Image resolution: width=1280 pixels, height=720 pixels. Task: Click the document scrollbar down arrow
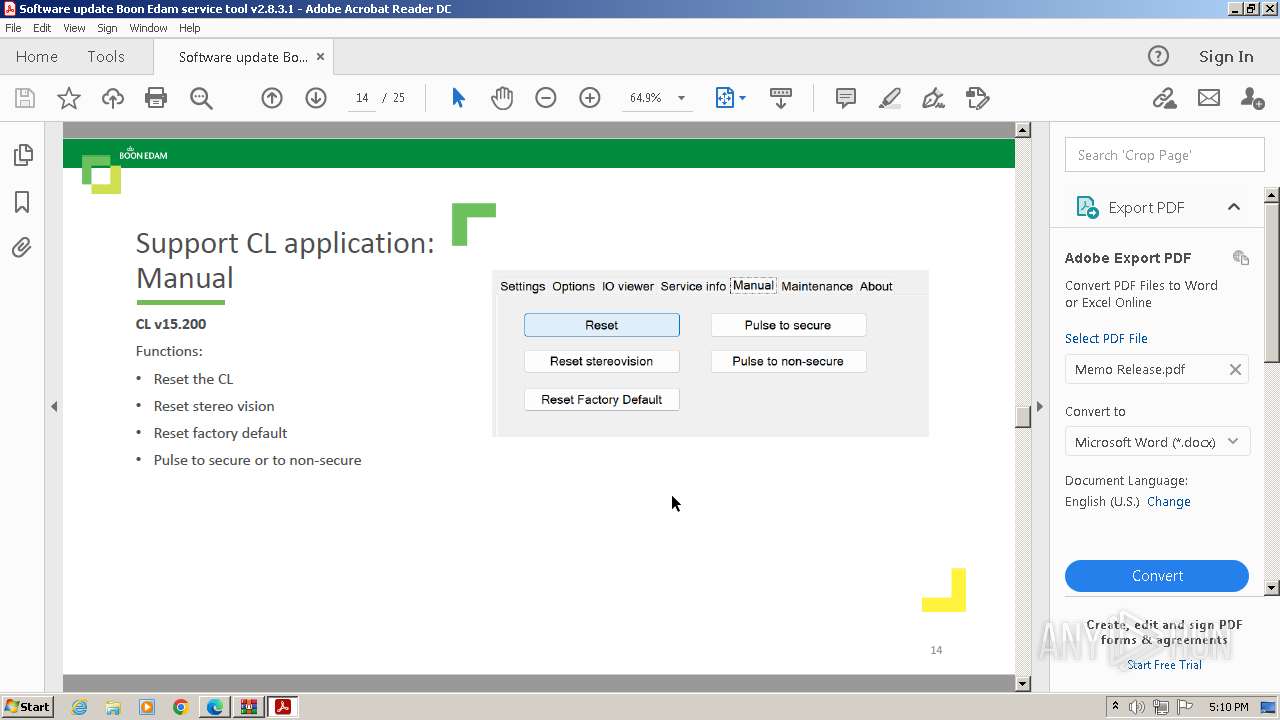[1022, 684]
